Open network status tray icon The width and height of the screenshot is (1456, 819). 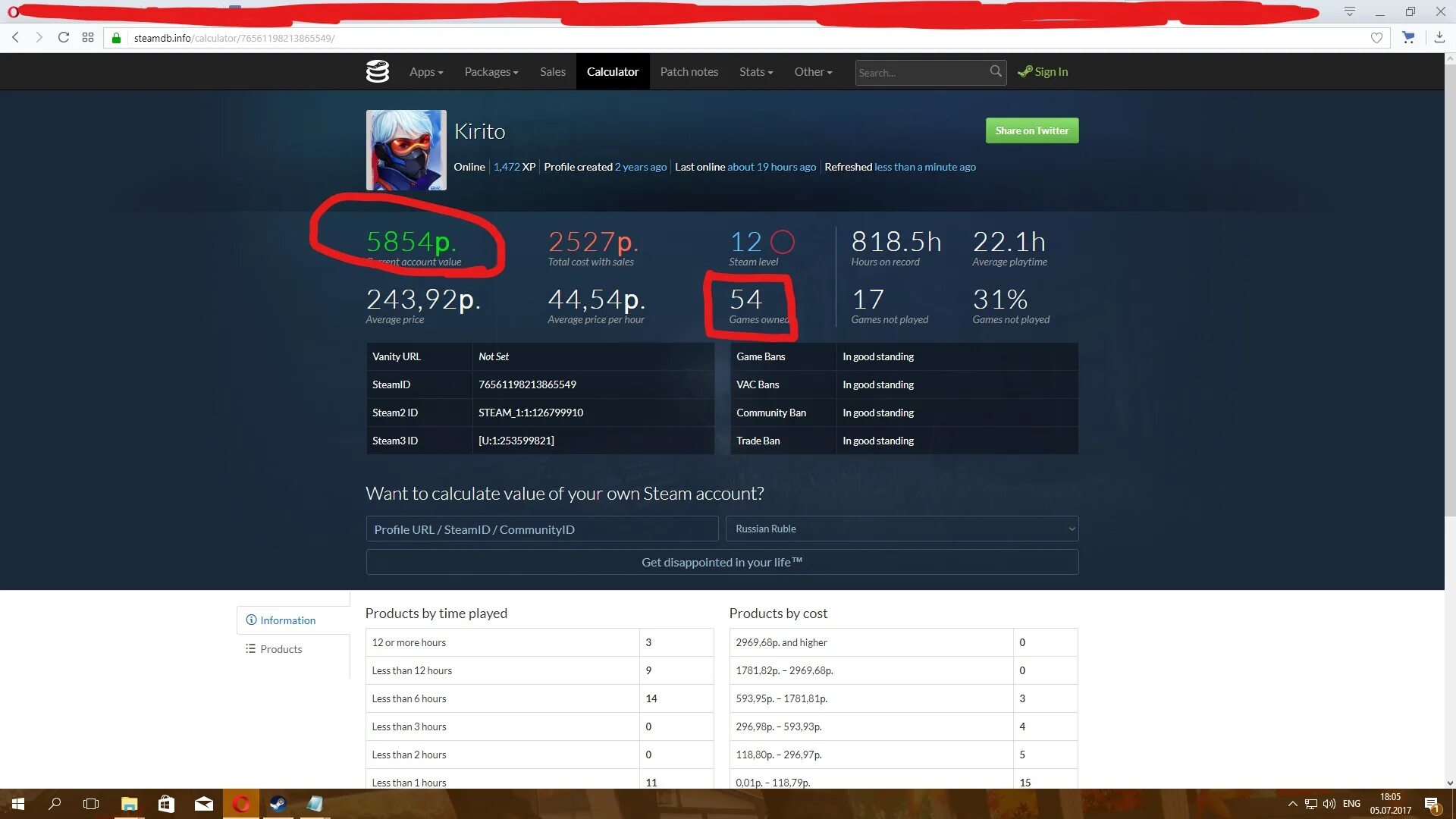point(1311,804)
